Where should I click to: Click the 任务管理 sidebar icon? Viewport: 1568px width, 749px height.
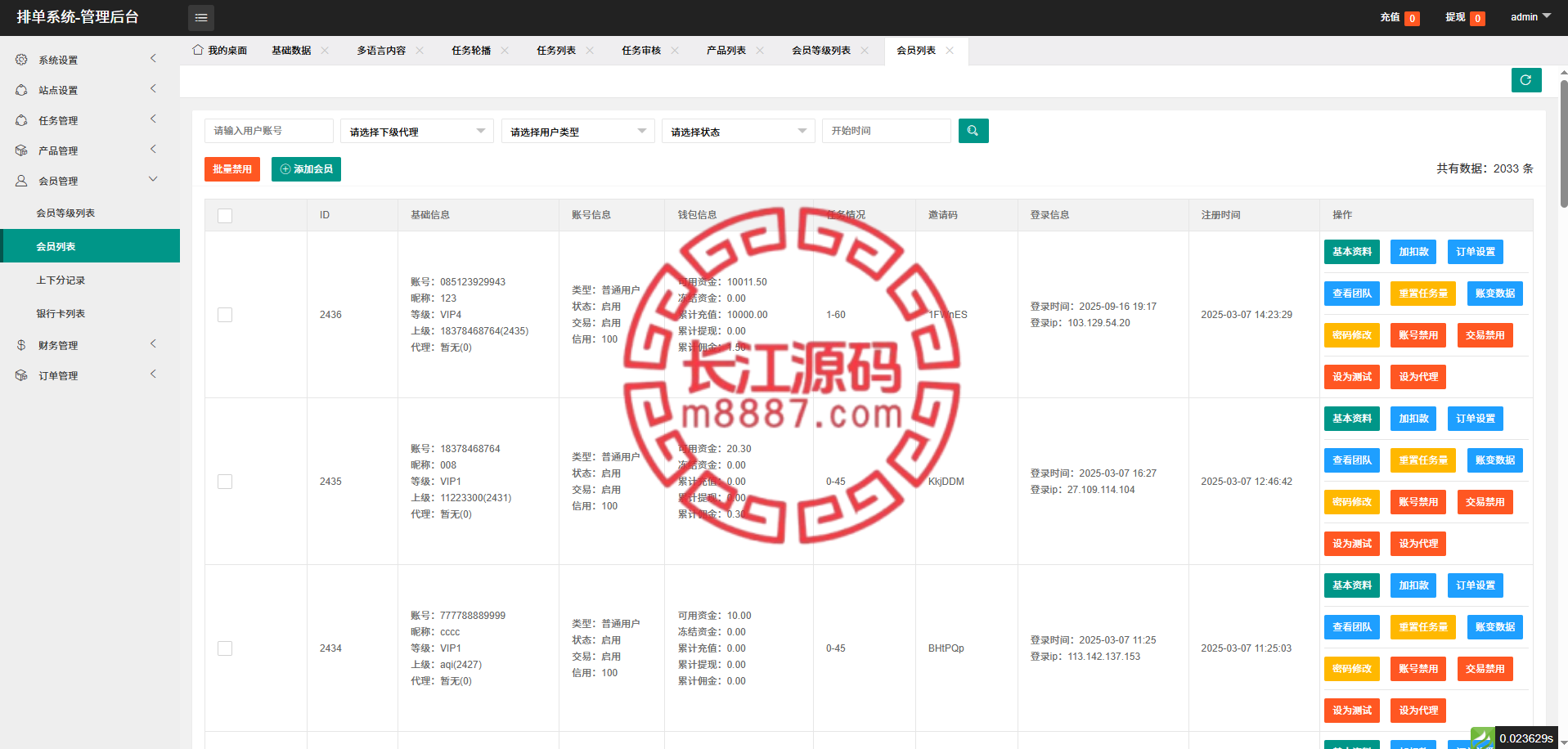[21, 120]
